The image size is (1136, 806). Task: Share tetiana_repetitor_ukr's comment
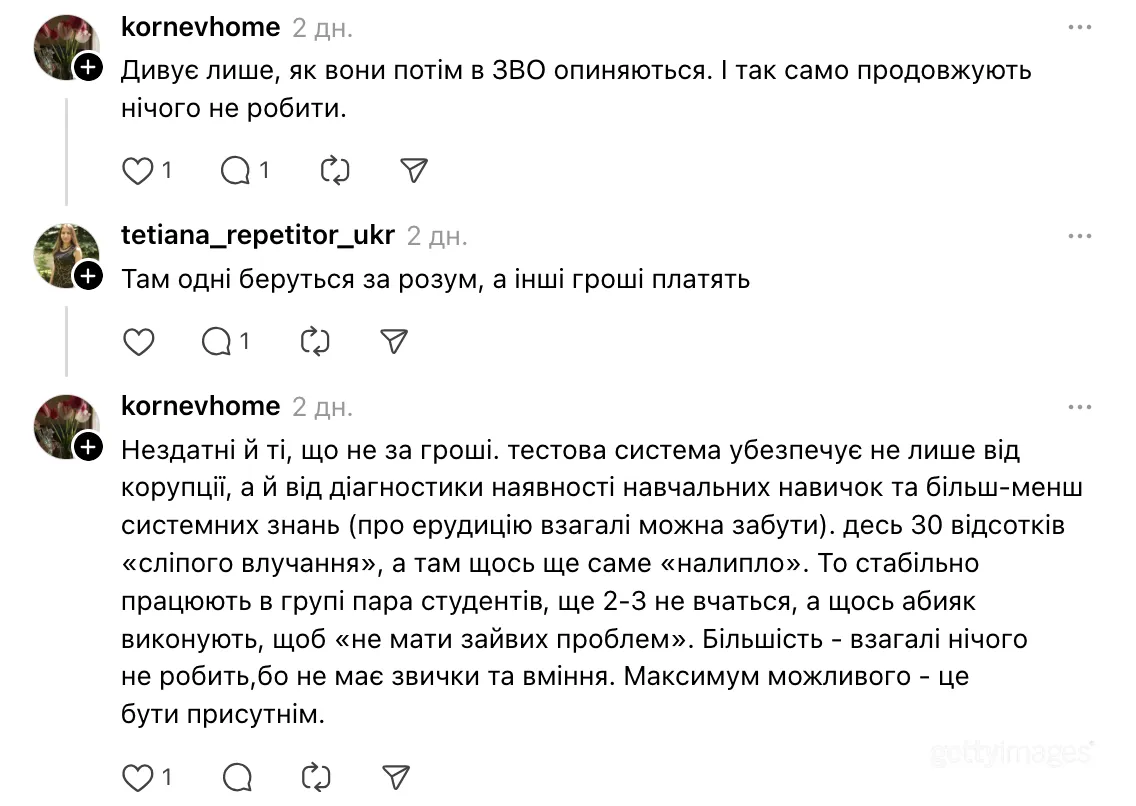click(x=392, y=341)
